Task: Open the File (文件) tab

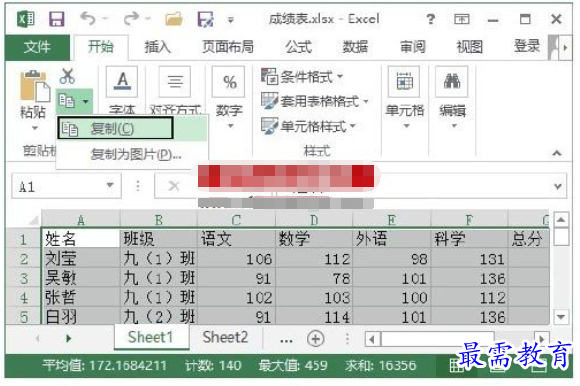Action: point(37,47)
